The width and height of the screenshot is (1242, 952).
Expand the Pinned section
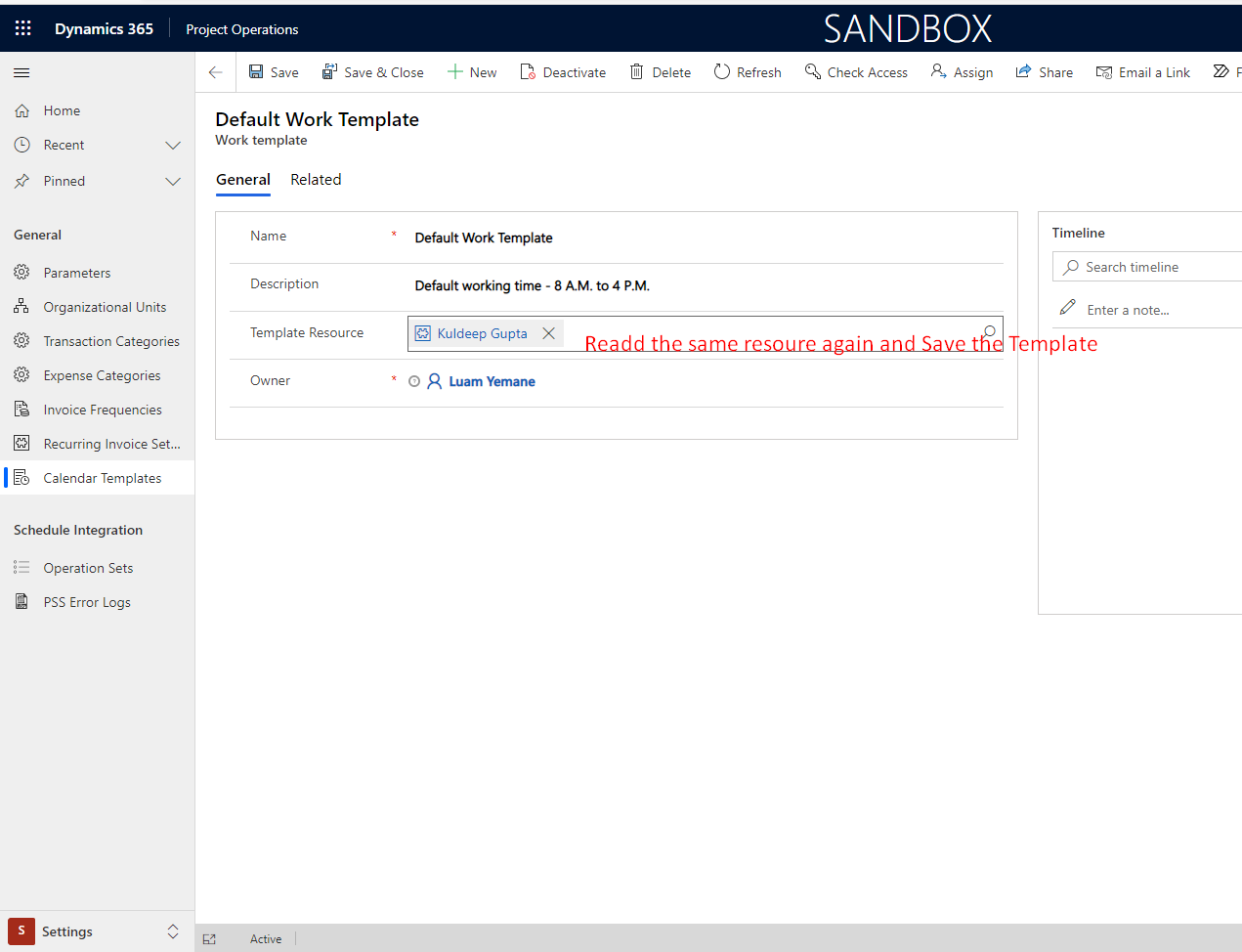[x=173, y=181]
